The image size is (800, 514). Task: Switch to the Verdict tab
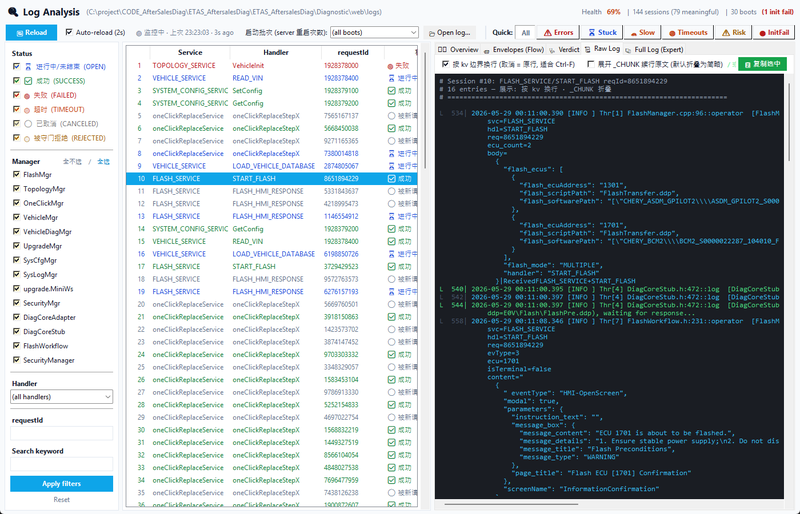[564, 50]
